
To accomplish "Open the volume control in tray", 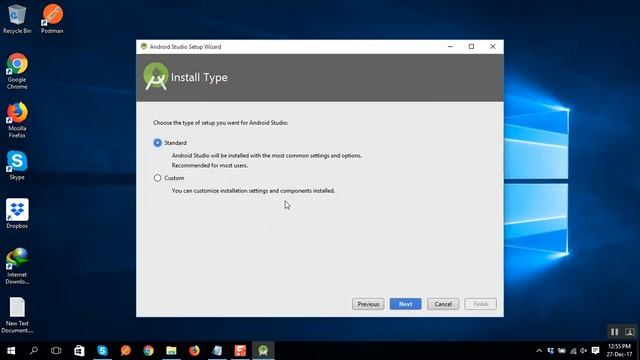I will [584, 351].
